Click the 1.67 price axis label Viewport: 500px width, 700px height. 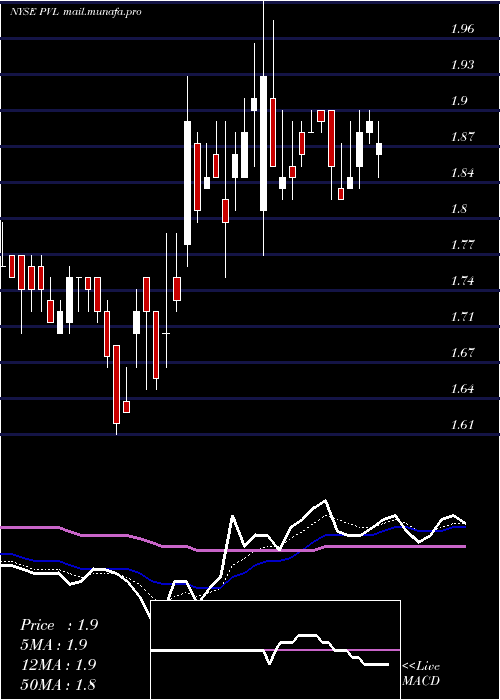pyautogui.click(x=462, y=353)
